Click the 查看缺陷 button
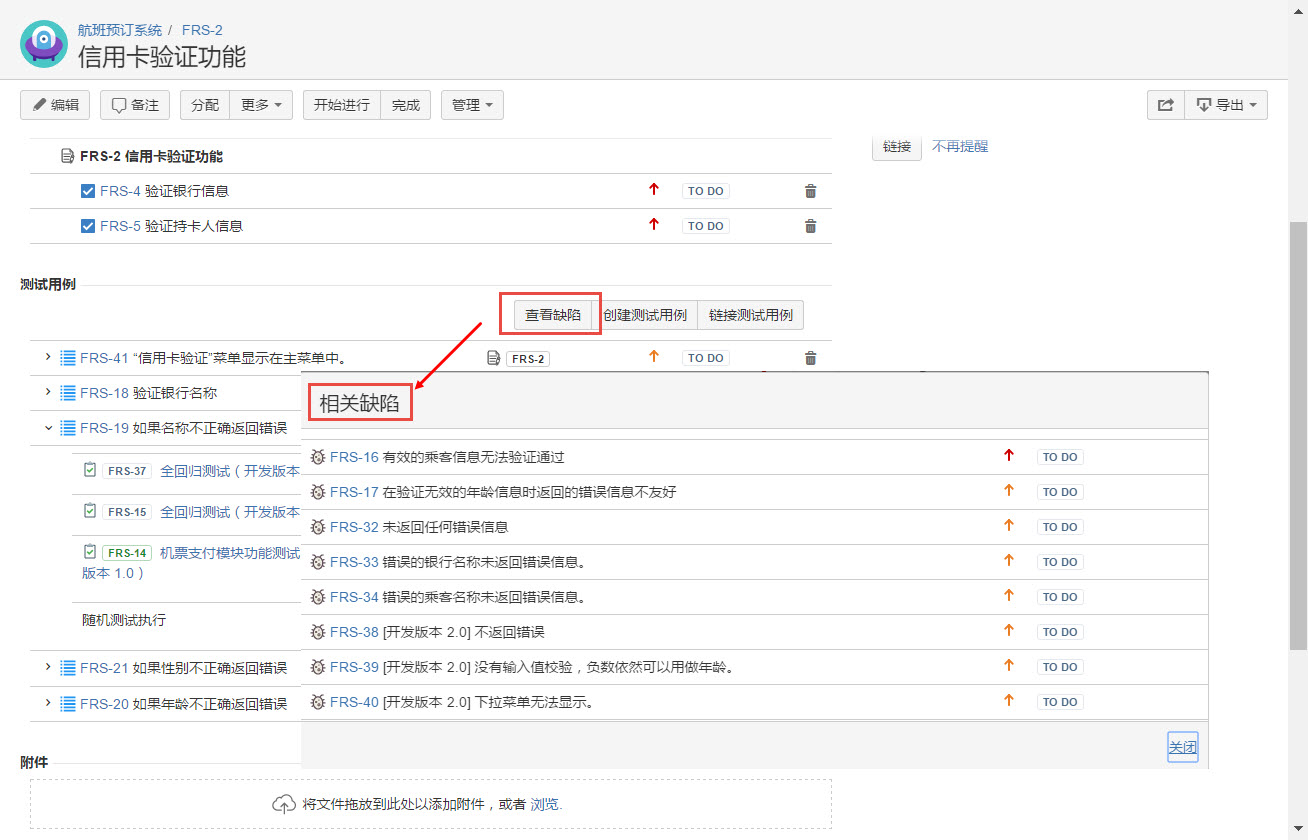 pyautogui.click(x=553, y=315)
